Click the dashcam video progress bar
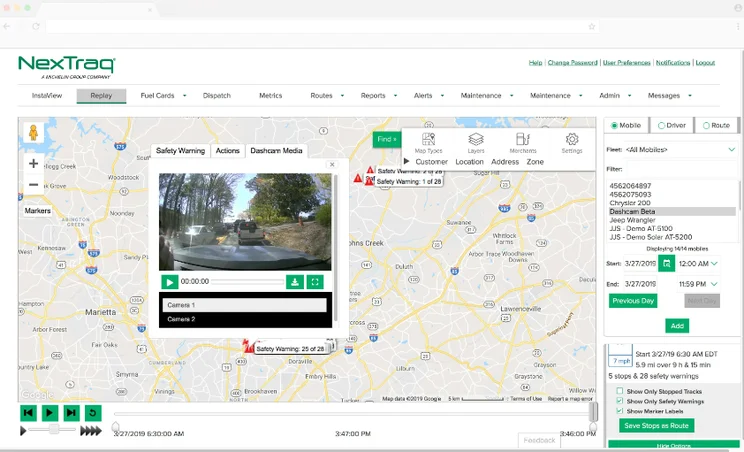The image size is (744, 452). tap(248, 282)
